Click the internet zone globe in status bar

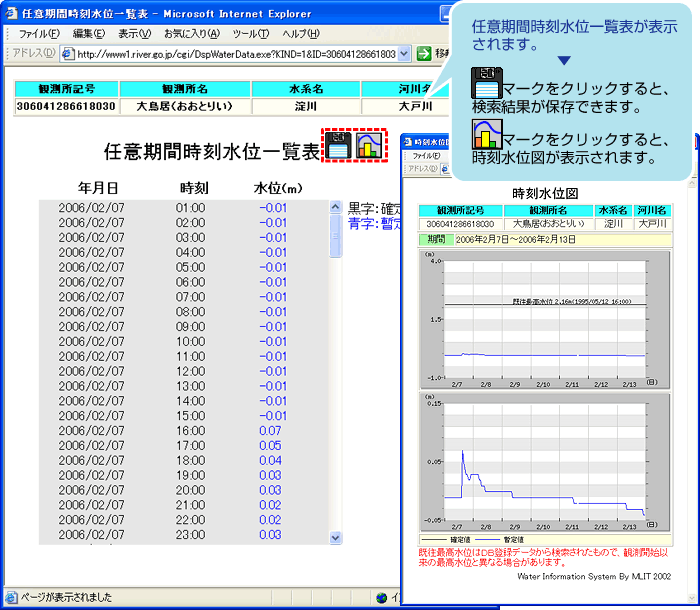coord(382,598)
